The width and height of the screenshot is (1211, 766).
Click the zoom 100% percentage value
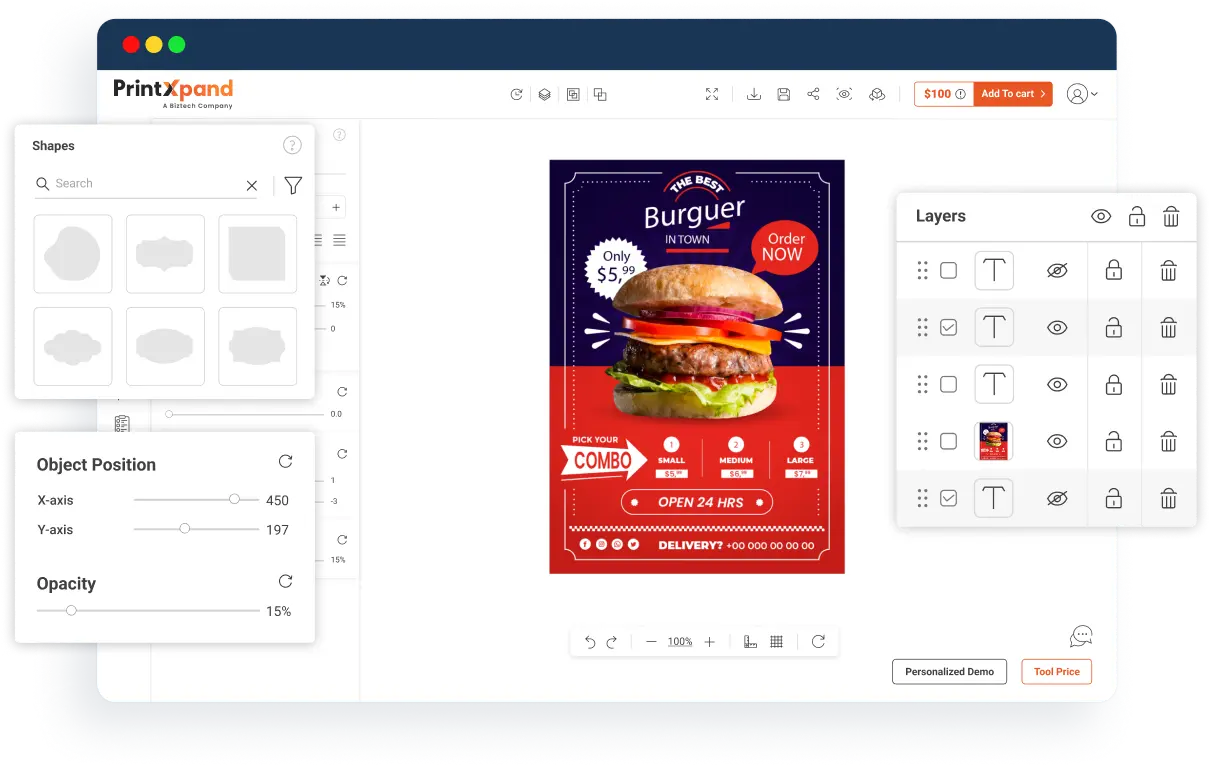(x=680, y=642)
